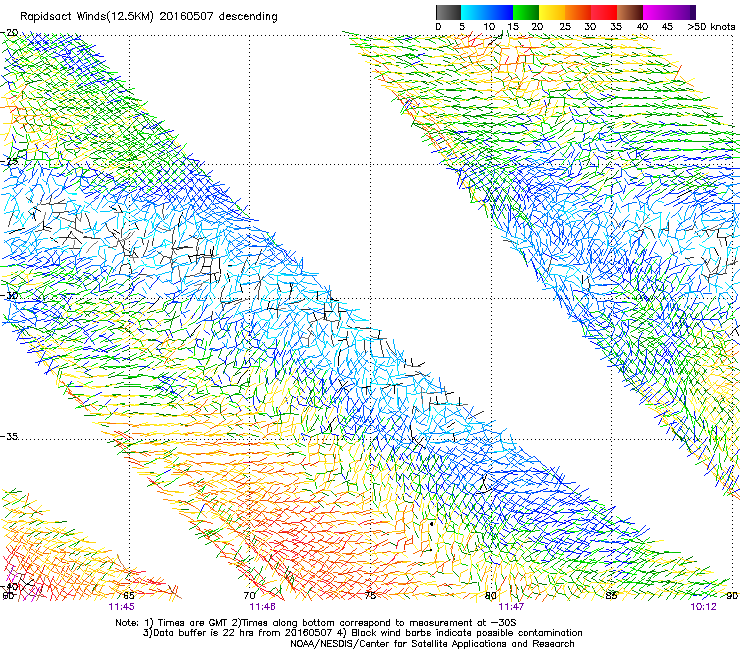Click the NOAA/NESDIS credit line
This screenshot has height=650, width=740.
(x=432, y=644)
